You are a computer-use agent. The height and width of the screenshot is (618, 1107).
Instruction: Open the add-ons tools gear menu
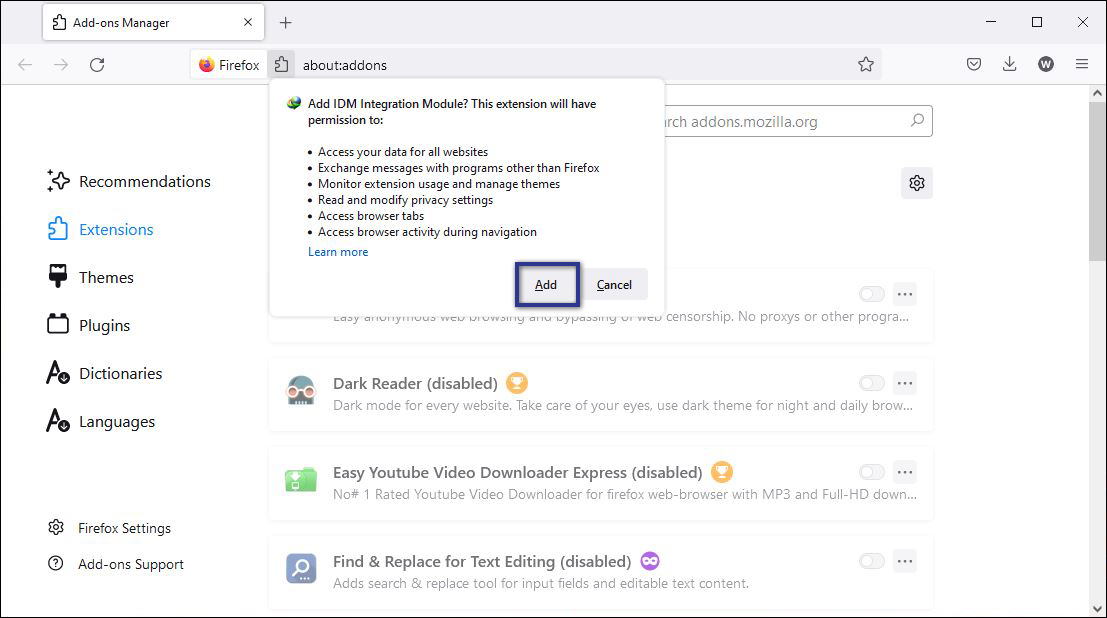(916, 183)
